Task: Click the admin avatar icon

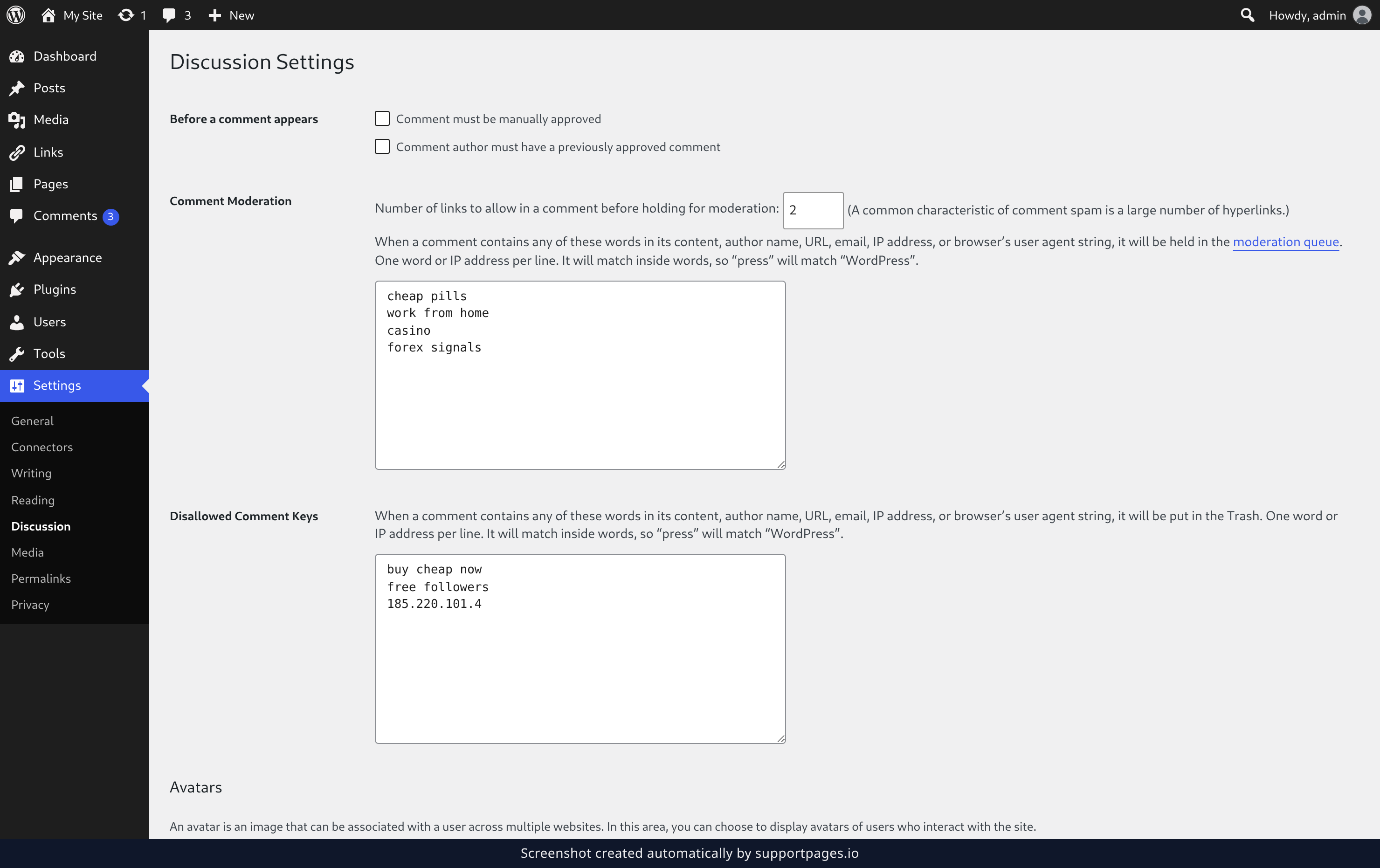Action: click(x=1362, y=15)
